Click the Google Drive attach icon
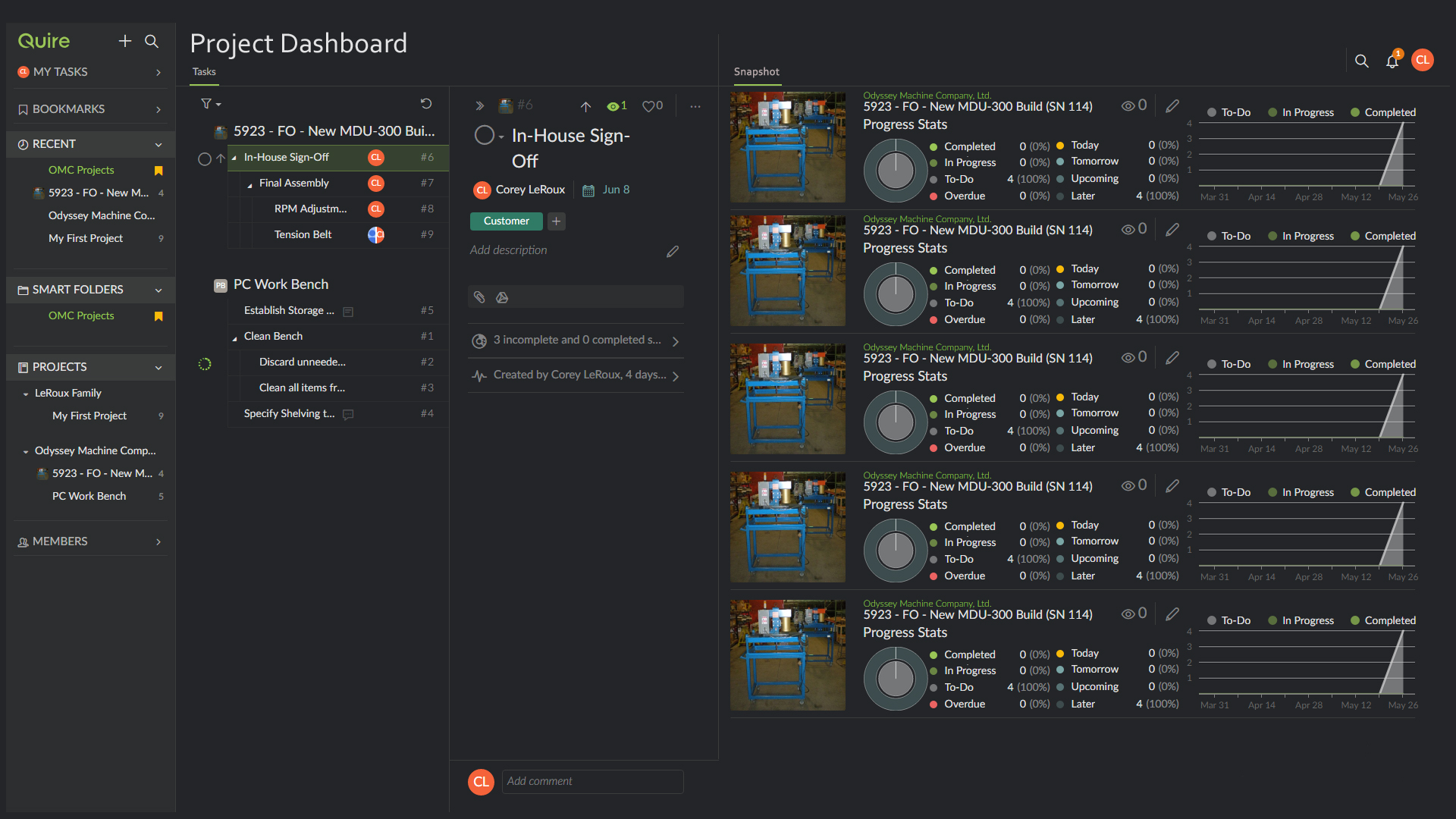Image resolution: width=1456 pixels, height=819 pixels. (x=502, y=297)
